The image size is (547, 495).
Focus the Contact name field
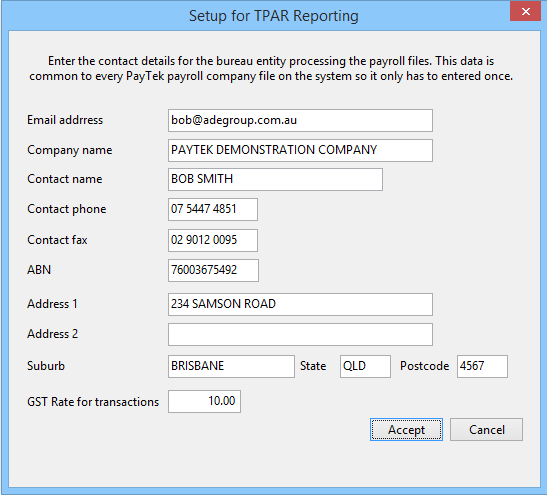click(x=275, y=180)
